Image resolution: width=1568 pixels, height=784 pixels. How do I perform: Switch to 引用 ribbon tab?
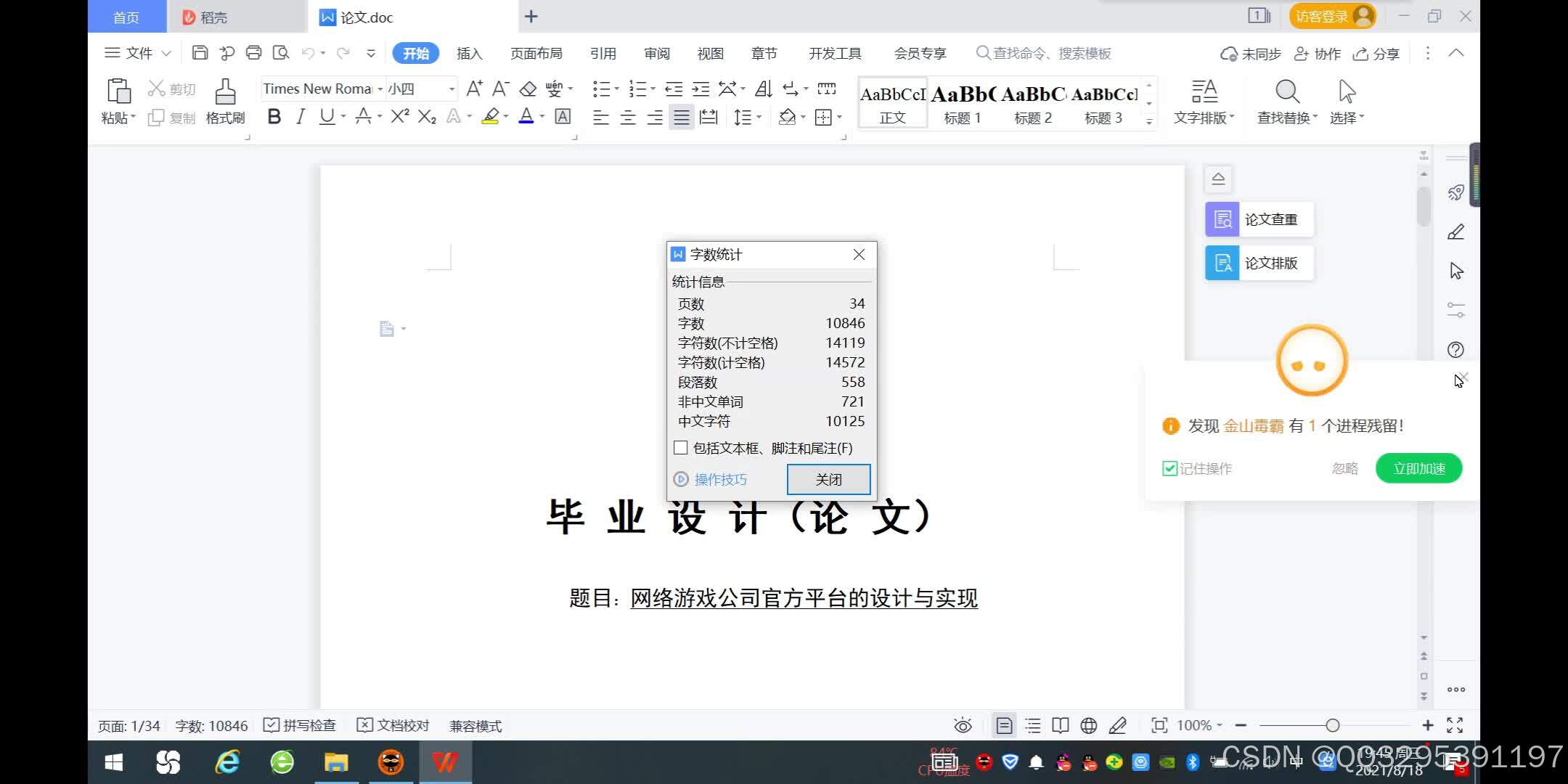click(x=603, y=53)
